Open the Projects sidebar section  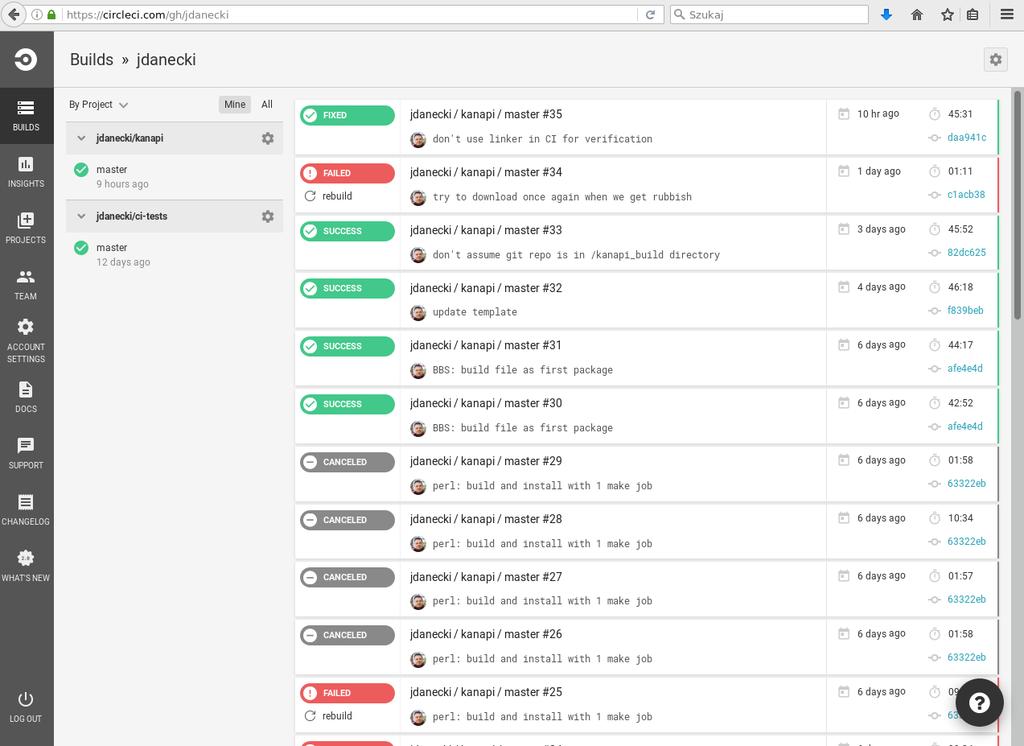26,228
